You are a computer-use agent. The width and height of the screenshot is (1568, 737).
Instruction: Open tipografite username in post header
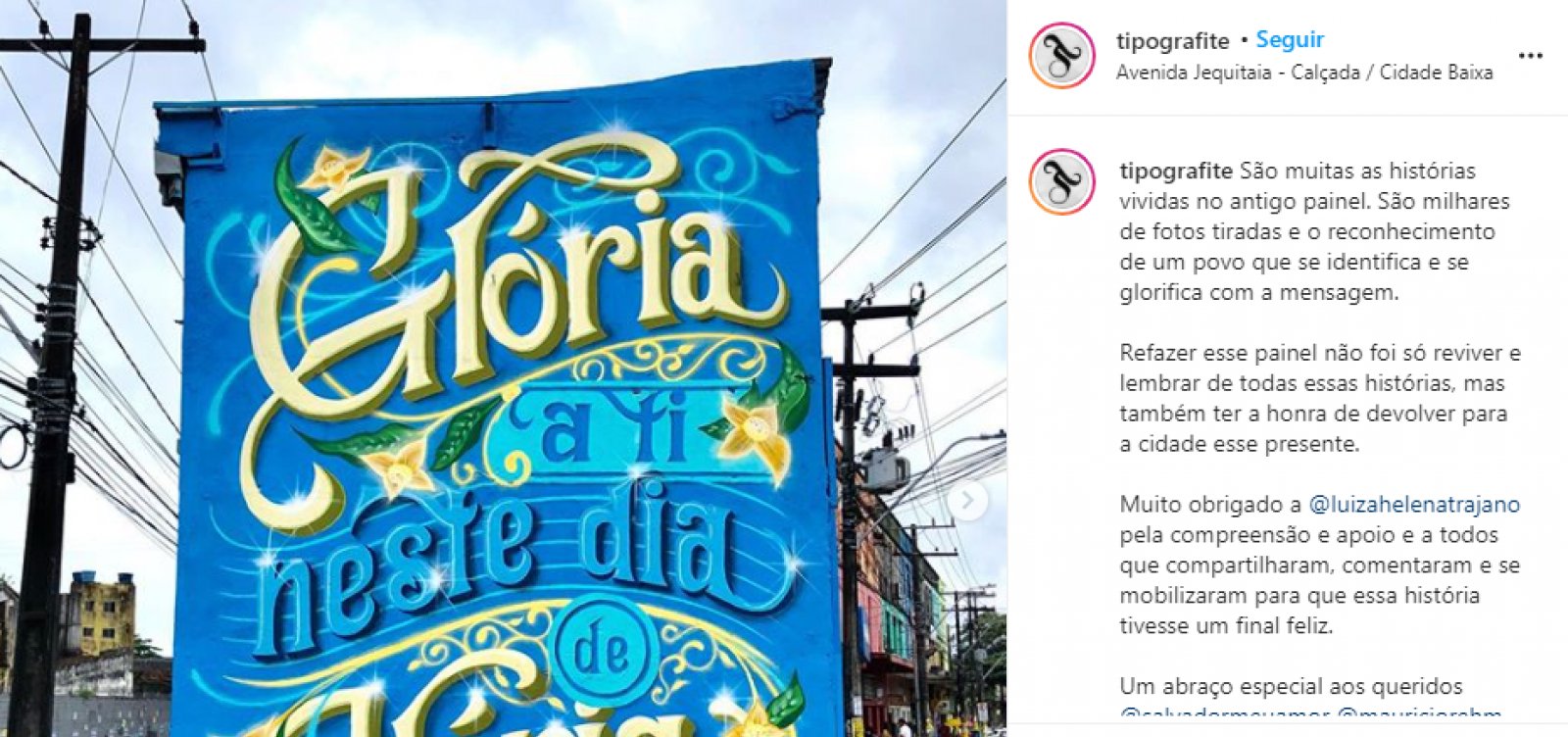point(1172,41)
